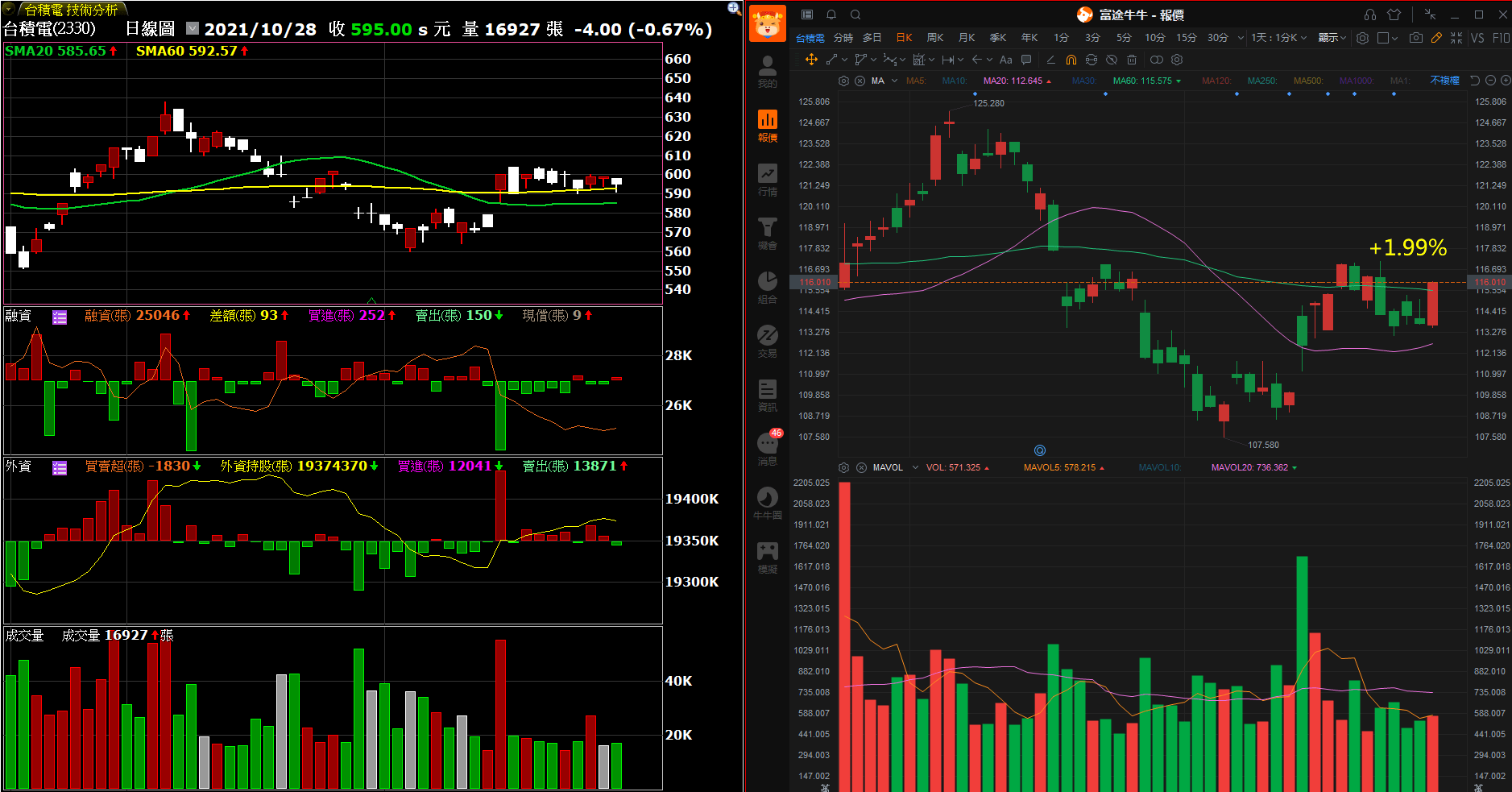Switch to 15分 interval tab
Viewport: 1512px width, 792px height.
[x=1186, y=38]
